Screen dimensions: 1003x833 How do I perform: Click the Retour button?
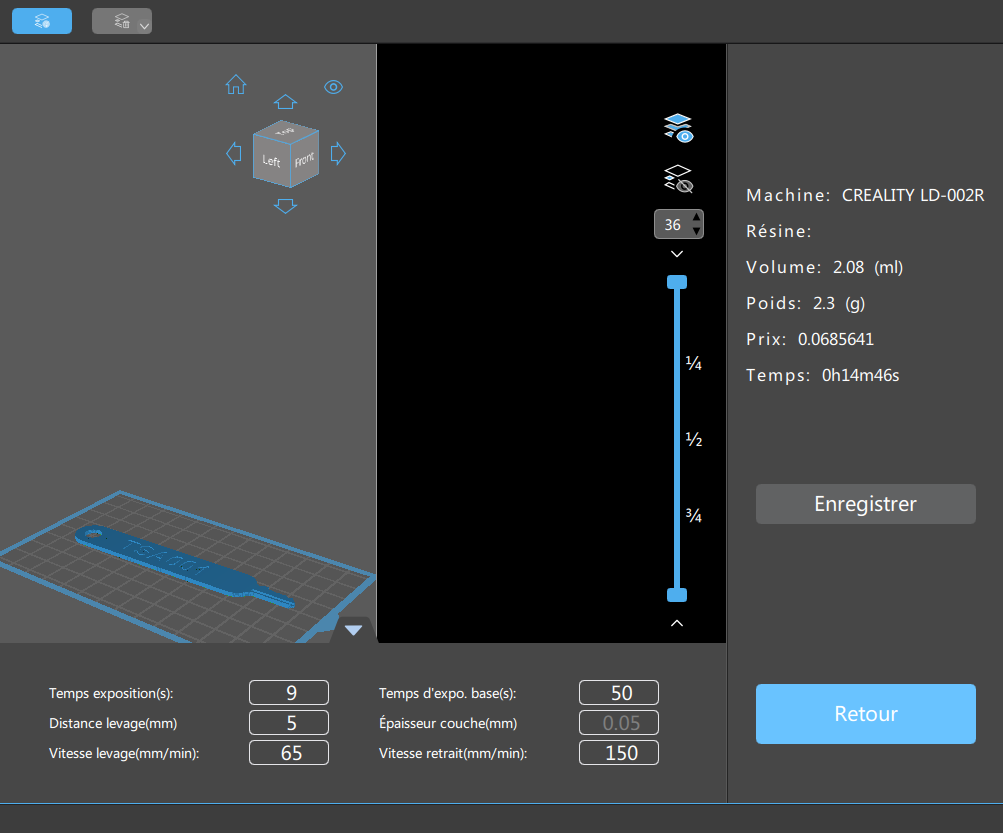coord(865,714)
